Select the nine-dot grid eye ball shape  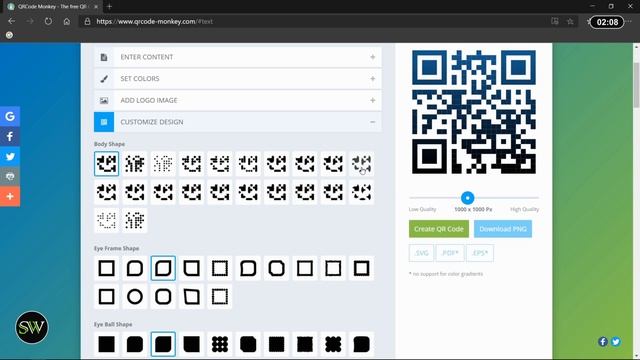(220, 344)
